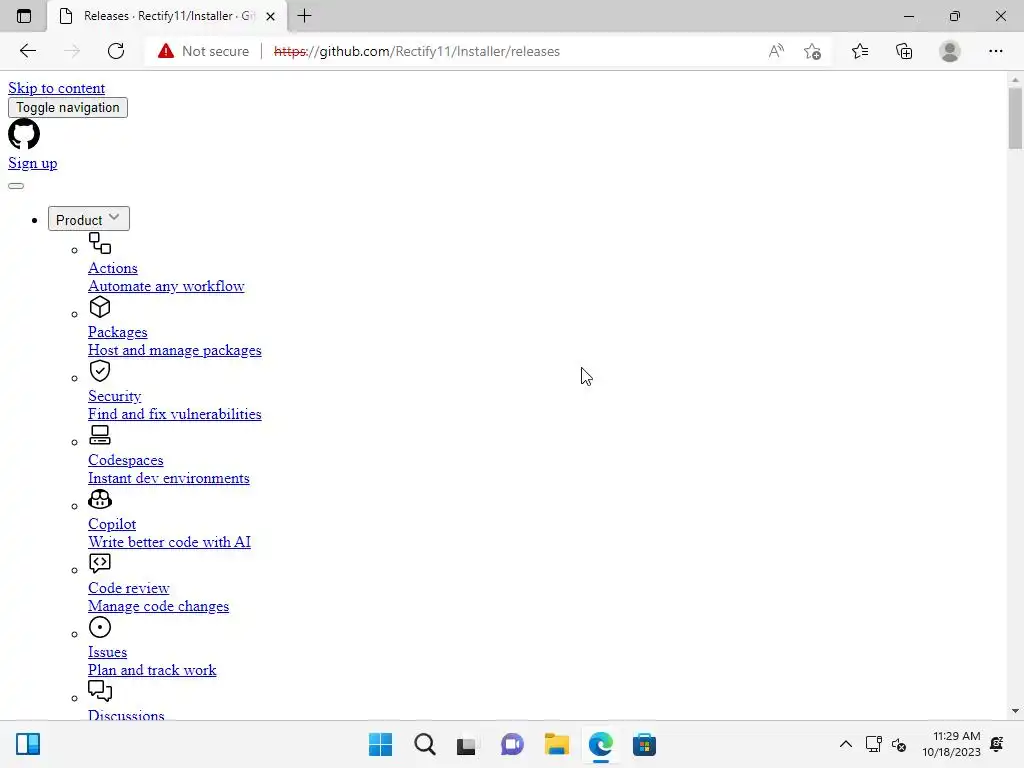Click the small empty button below Sign up
The height and width of the screenshot is (768, 1024).
16,185
